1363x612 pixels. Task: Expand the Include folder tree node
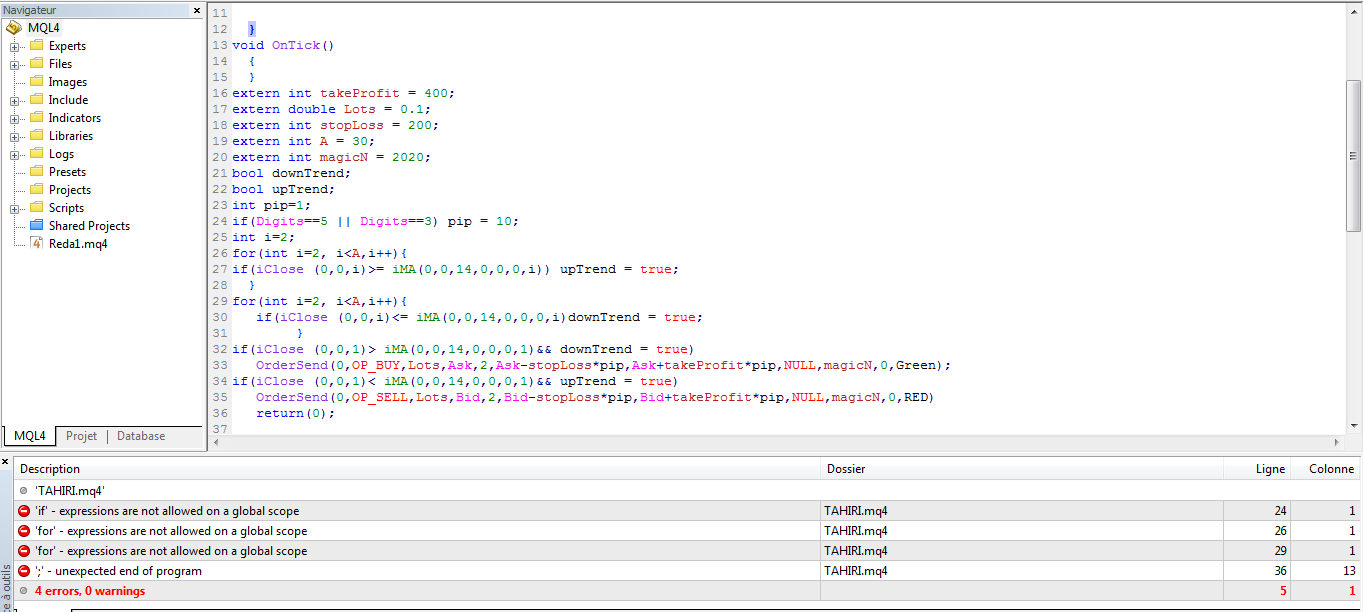(x=15, y=100)
